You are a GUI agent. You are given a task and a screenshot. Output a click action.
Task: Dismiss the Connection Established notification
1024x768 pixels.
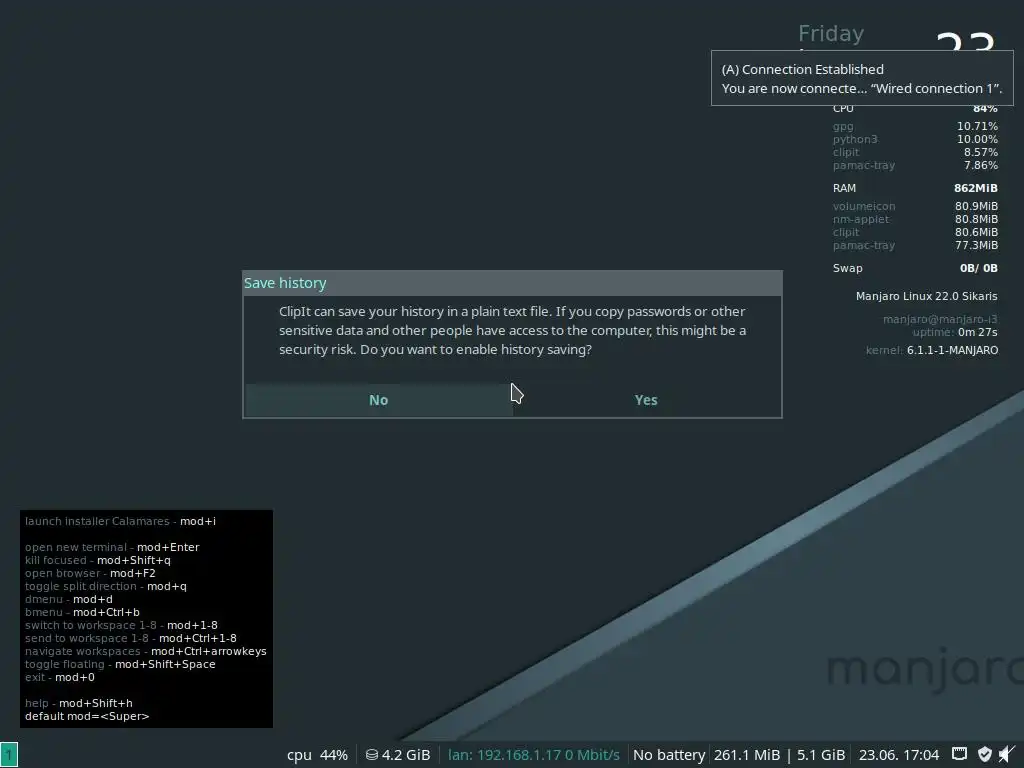click(x=861, y=78)
